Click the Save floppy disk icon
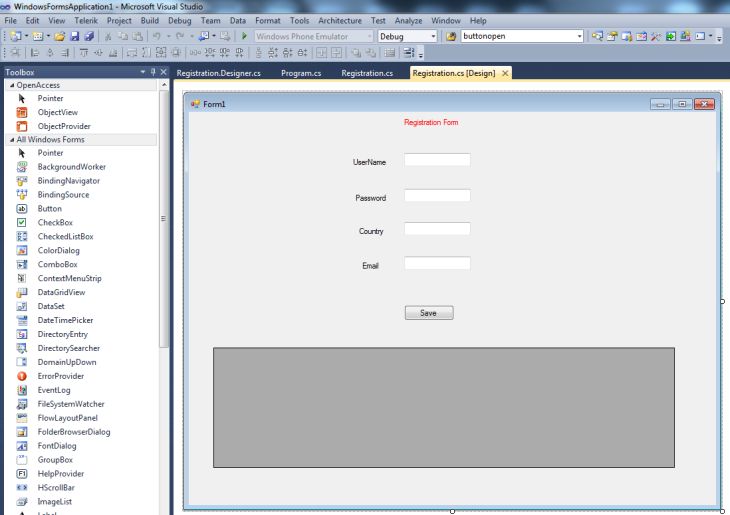 [x=74, y=36]
